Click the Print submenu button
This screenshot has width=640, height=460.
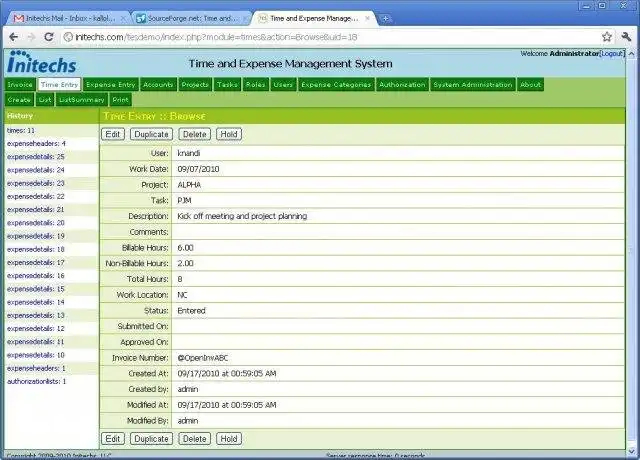coord(120,100)
